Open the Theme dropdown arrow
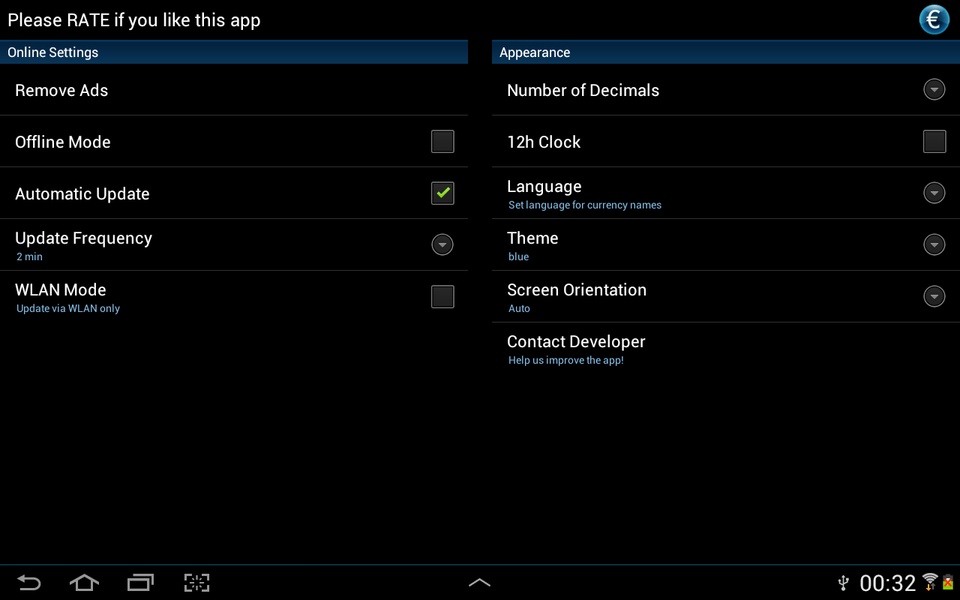This screenshot has height=600, width=960. point(934,245)
